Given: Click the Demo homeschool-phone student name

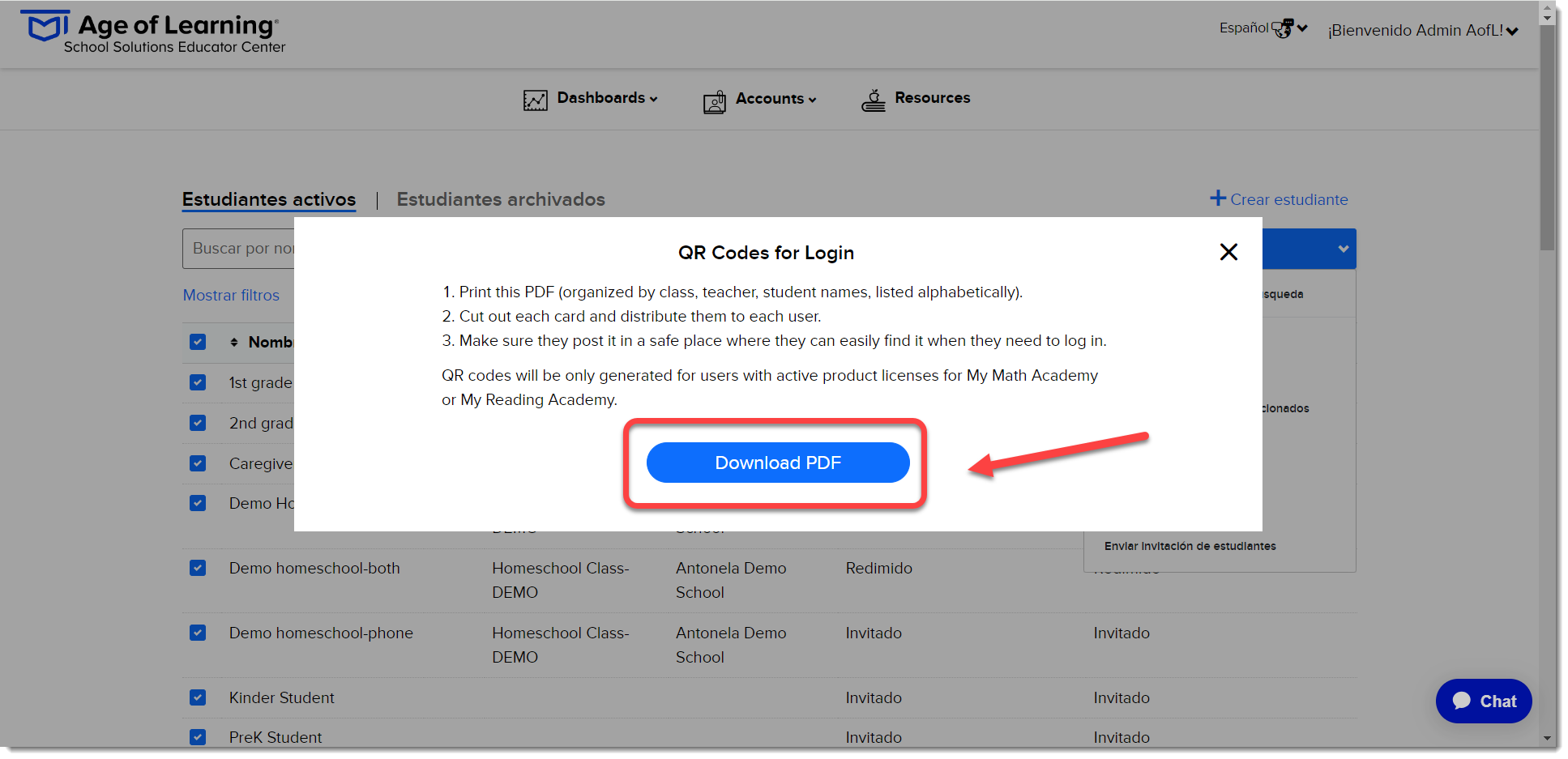Looking at the screenshot, I should click(321, 633).
